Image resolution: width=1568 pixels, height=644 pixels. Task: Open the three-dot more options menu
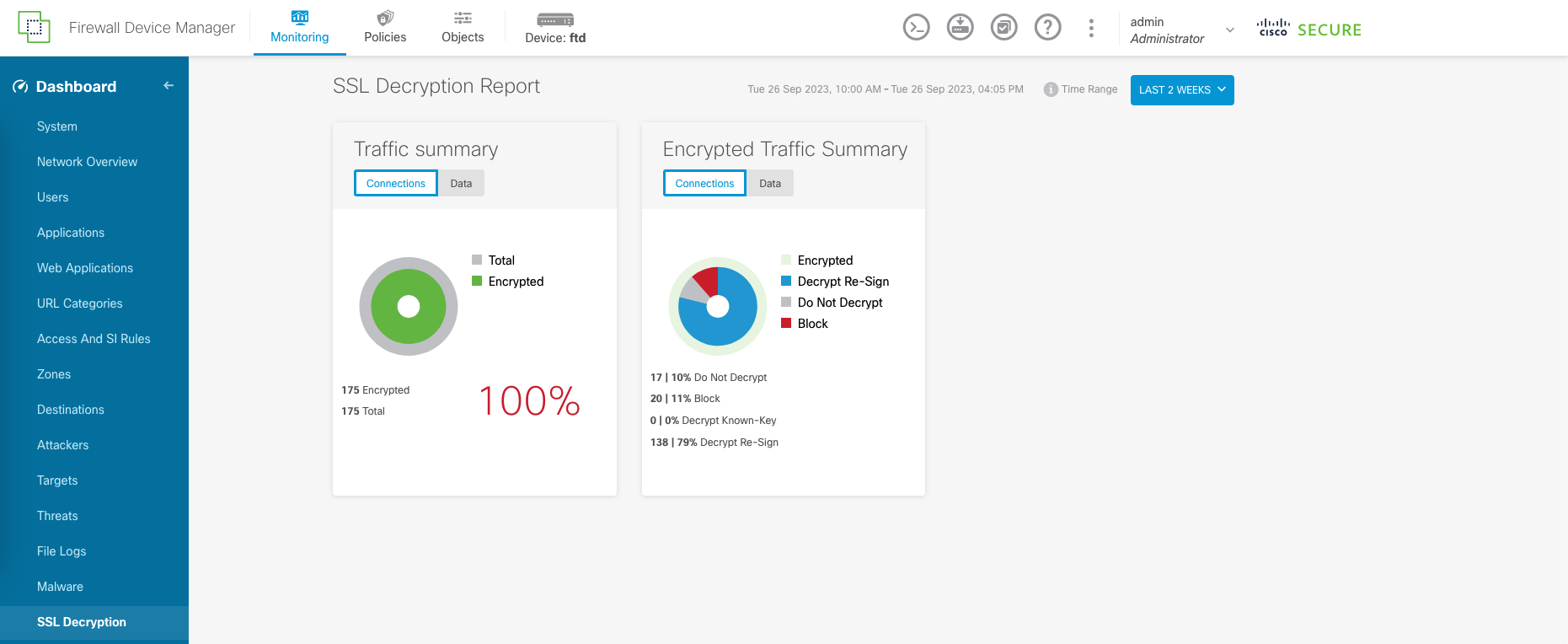1091,28
